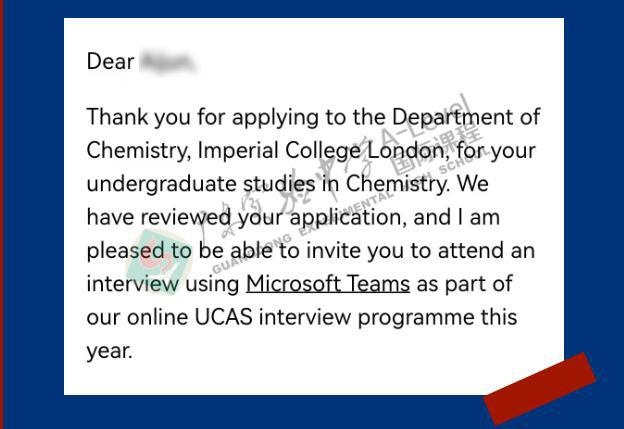Select the word "Dear" in greeting

pyautogui.click(x=110, y=62)
